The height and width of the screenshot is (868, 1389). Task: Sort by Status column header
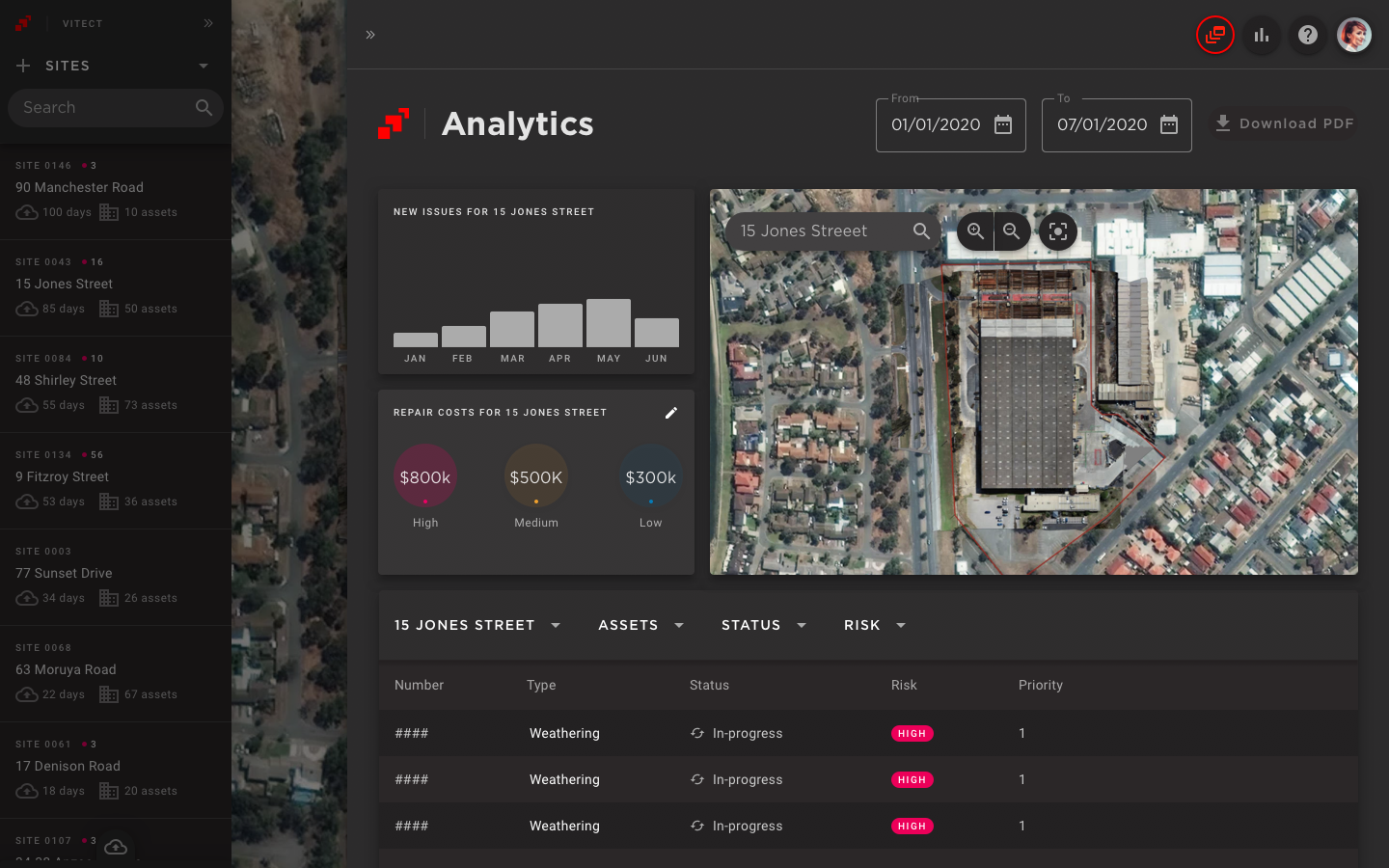point(709,685)
